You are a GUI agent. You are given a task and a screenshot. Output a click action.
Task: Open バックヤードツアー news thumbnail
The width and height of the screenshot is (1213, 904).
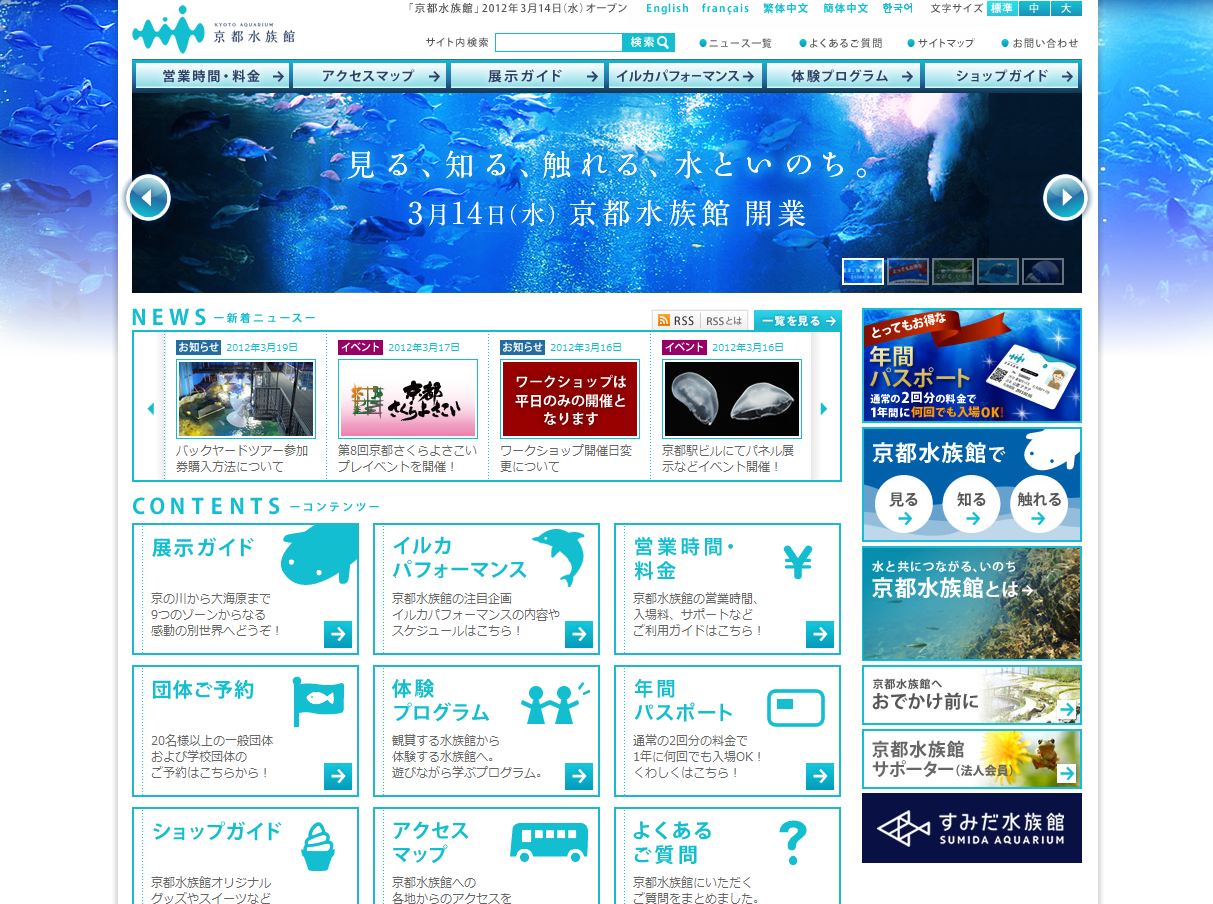point(246,399)
